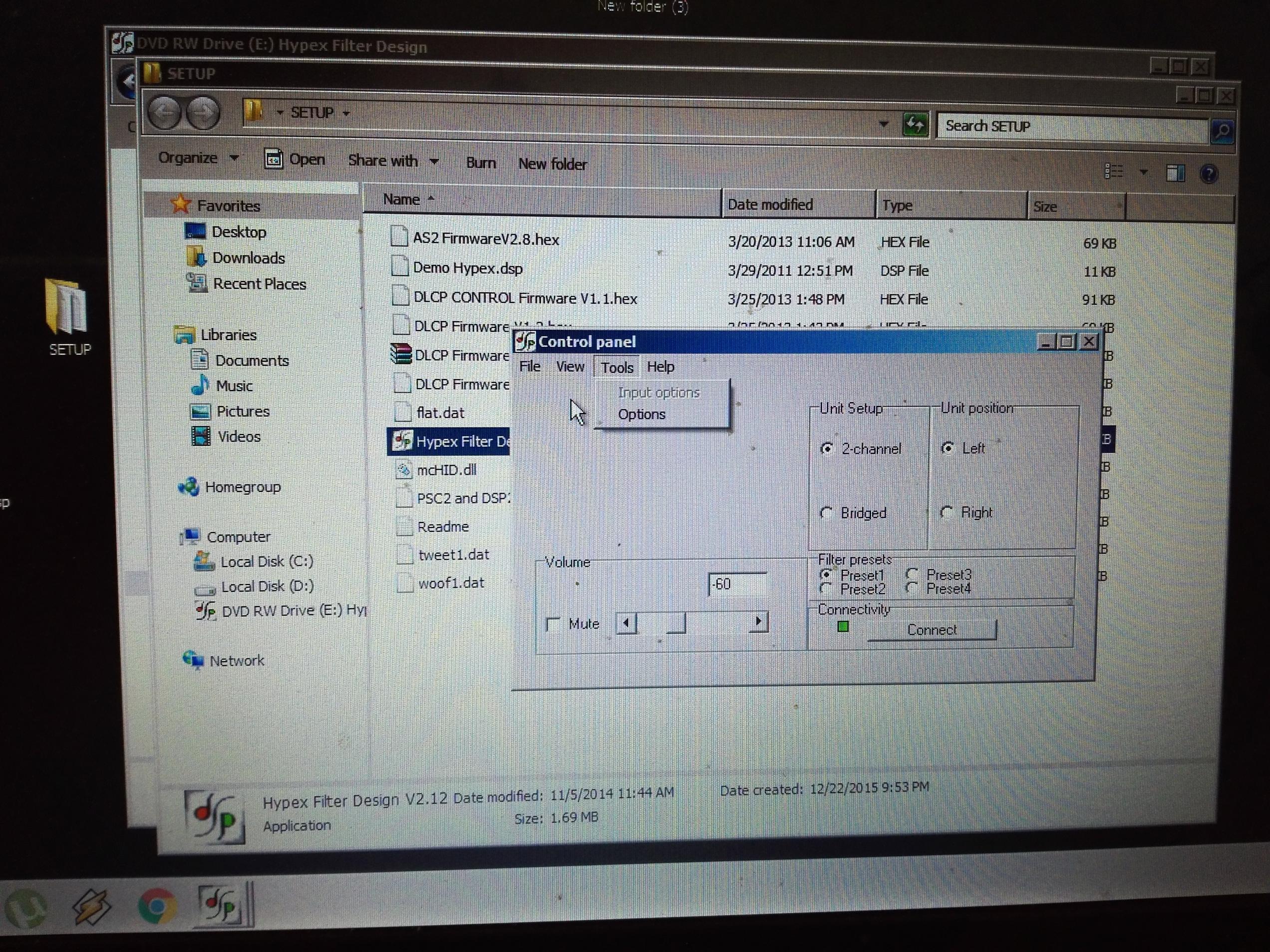Select Local Disk (C:) in the sidebar
Viewport: 1270px width, 952px height.
click(254, 561)
